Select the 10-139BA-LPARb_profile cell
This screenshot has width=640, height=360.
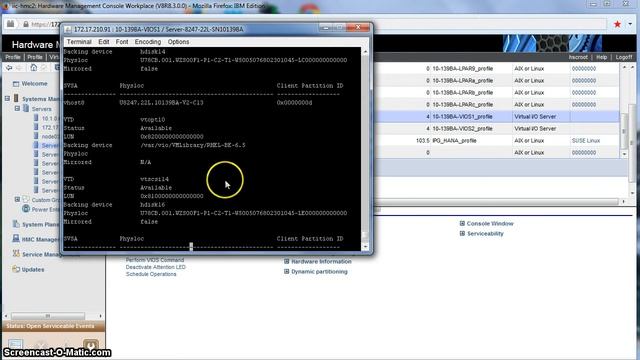[x=462, y=93]
